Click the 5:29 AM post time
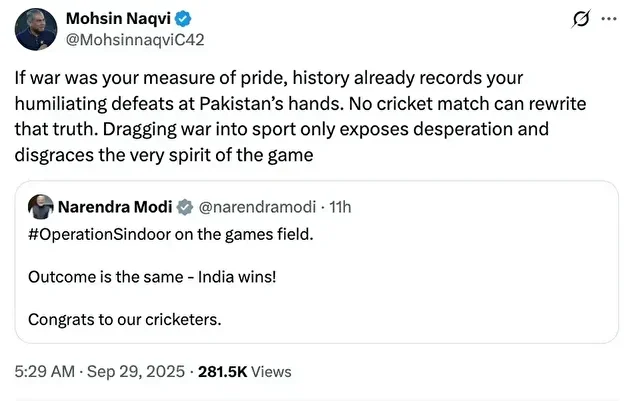629x401 pixels. click(x=44, y=371)
